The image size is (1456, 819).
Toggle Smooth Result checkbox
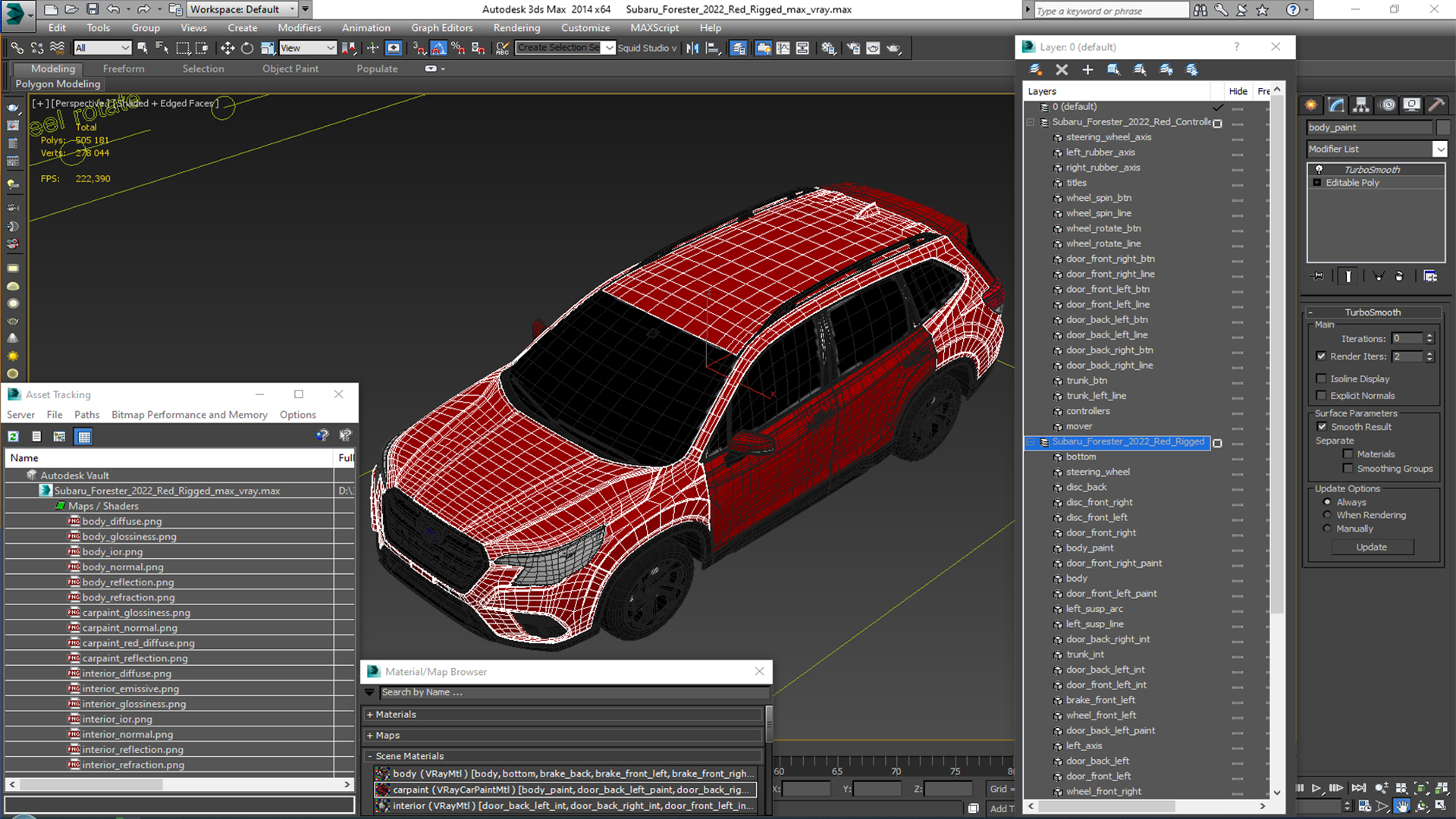coord(1323,427)
